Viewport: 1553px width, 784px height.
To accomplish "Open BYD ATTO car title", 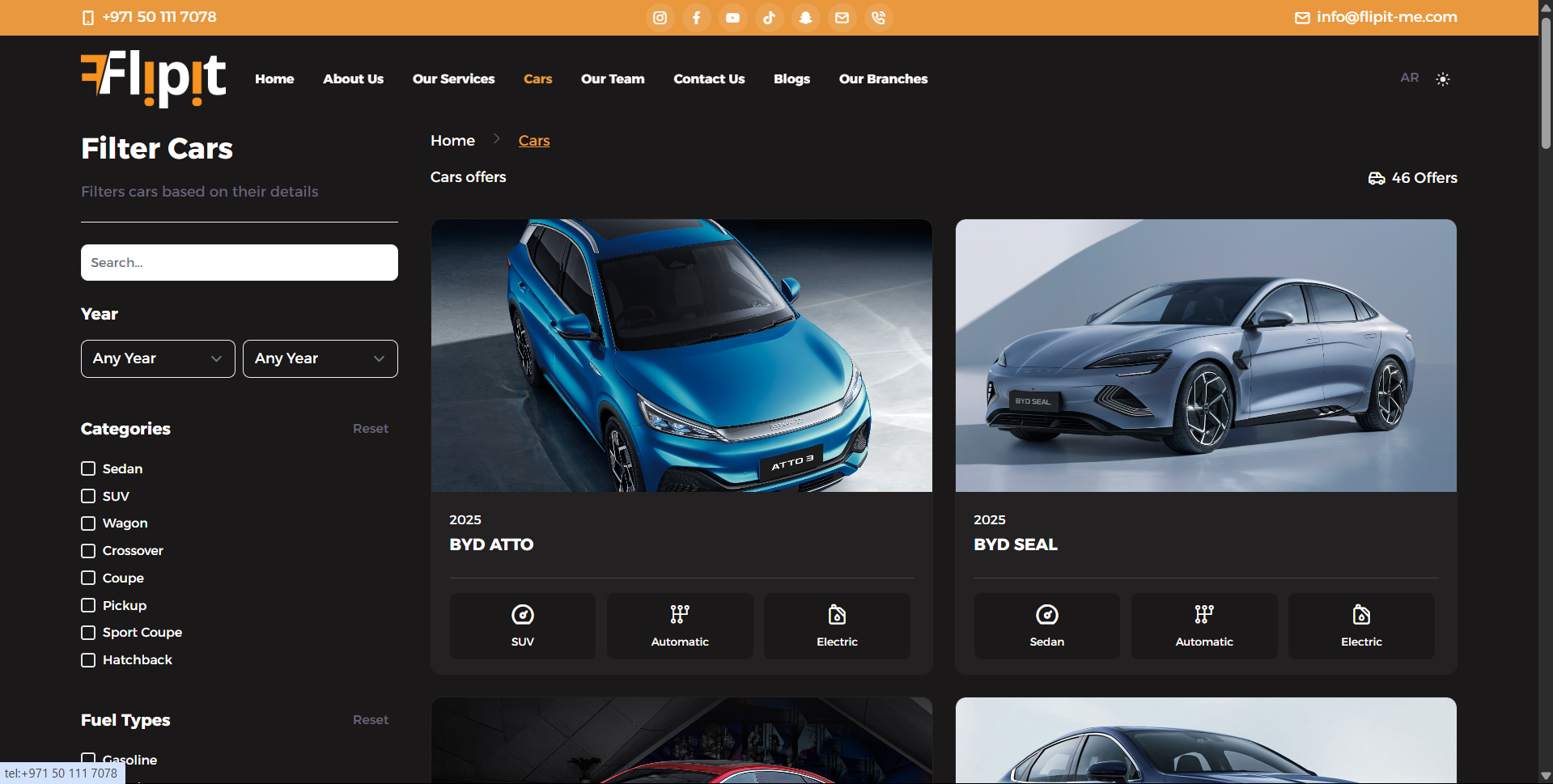I will pos(491,545).
